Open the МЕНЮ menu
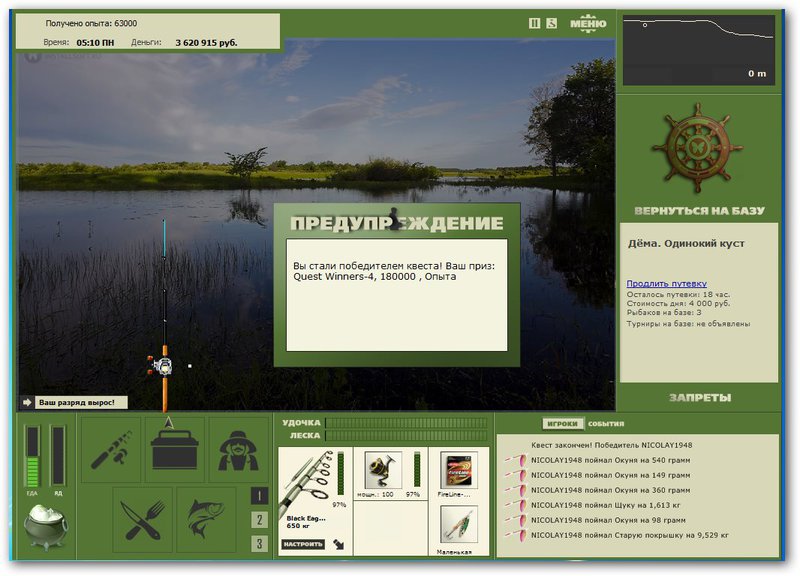Image resolution: width=800 pixels, height=576 pixels. (x=588, y=23)
